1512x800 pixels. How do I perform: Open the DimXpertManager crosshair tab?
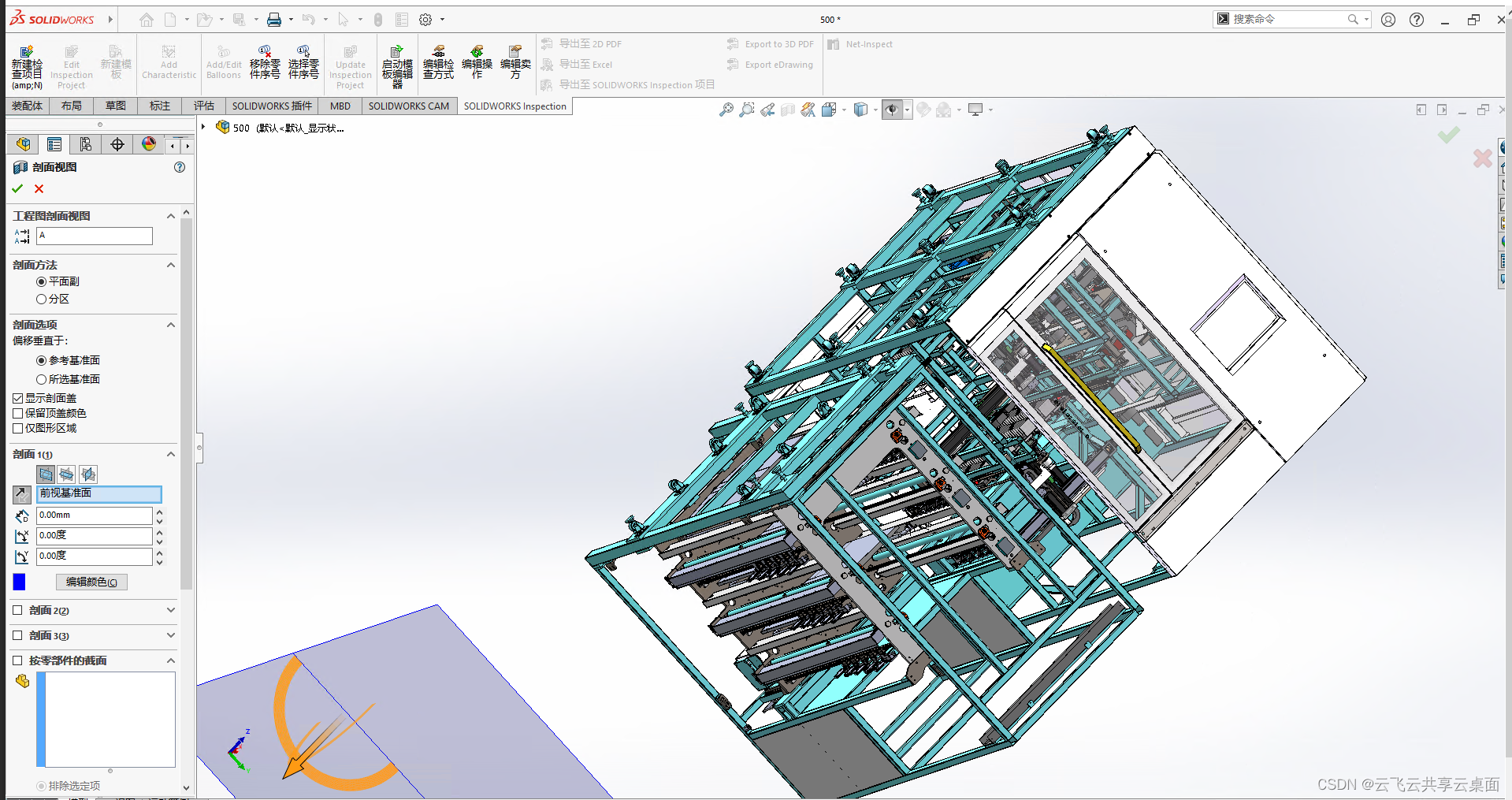click(117, 144)
